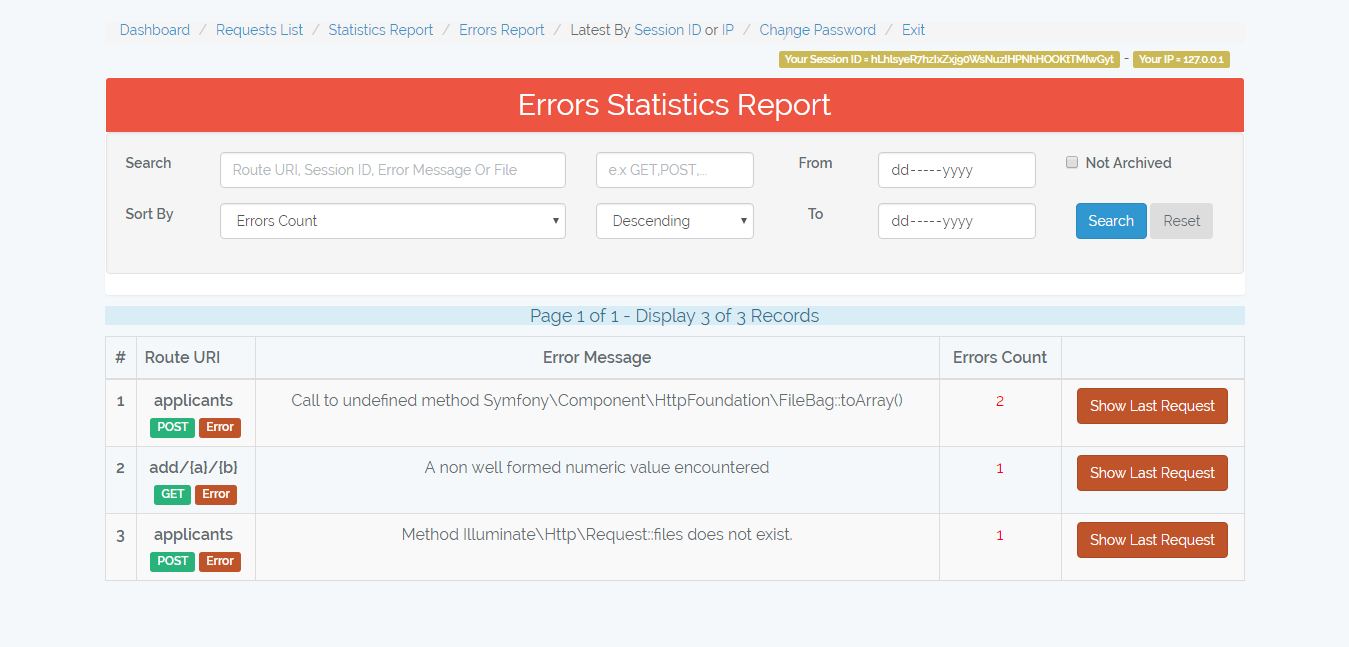This screenshot has height=647, width=1349.
Task: View latest by Session ID
Action: tap(668, 30)
